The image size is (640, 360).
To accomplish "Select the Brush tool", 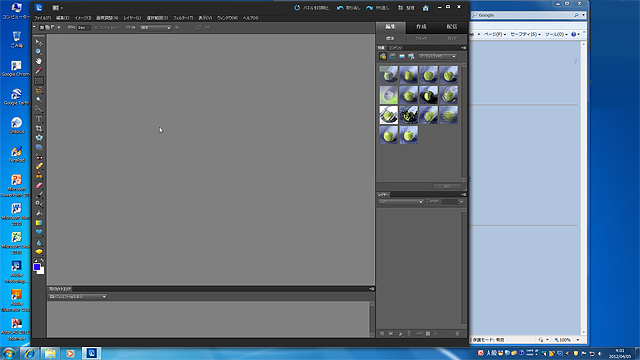I will pyautogui.click(x=39, y=195).
